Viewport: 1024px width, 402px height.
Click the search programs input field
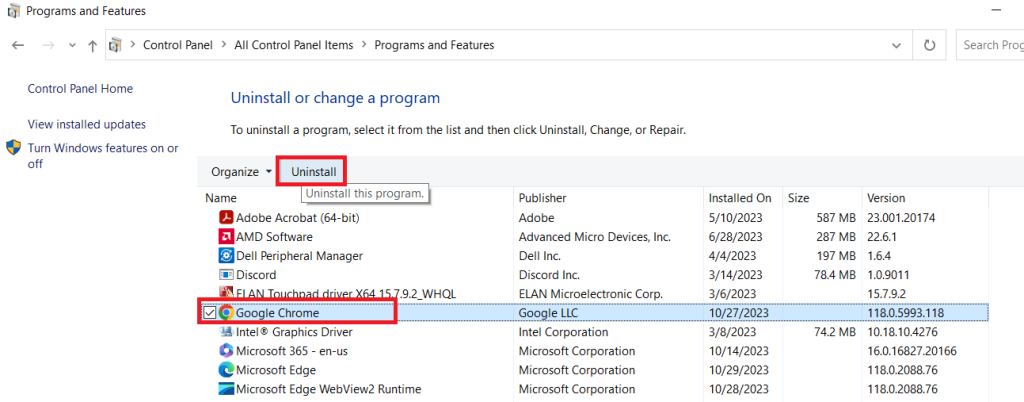[989, 45]
